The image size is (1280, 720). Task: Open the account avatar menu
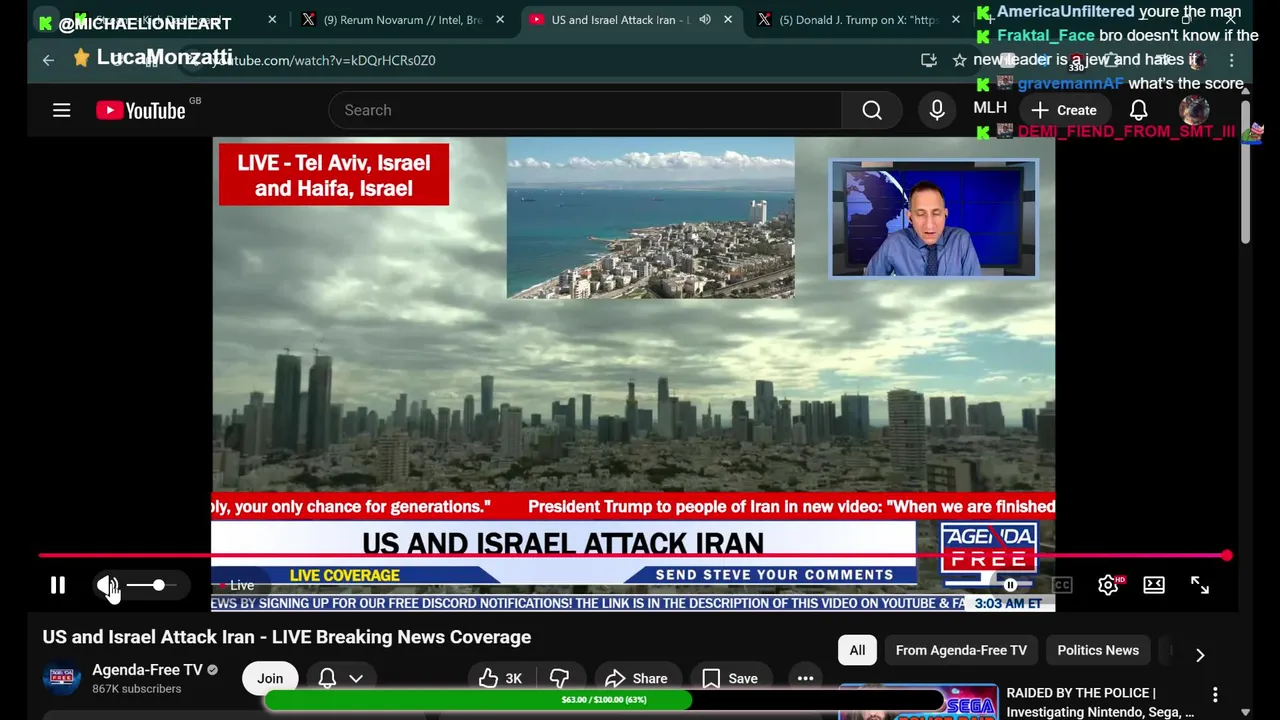(x=1194, y=110)
